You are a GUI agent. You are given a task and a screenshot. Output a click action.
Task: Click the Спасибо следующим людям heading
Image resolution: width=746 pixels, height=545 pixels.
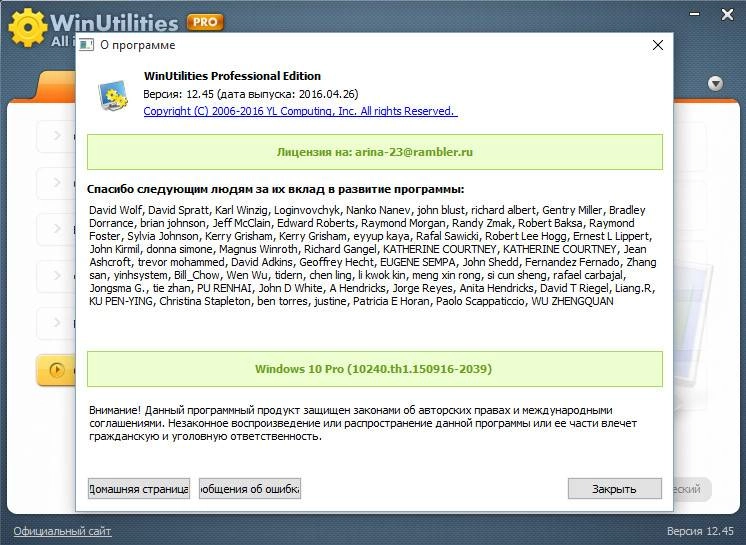click(x=275, y=189)
